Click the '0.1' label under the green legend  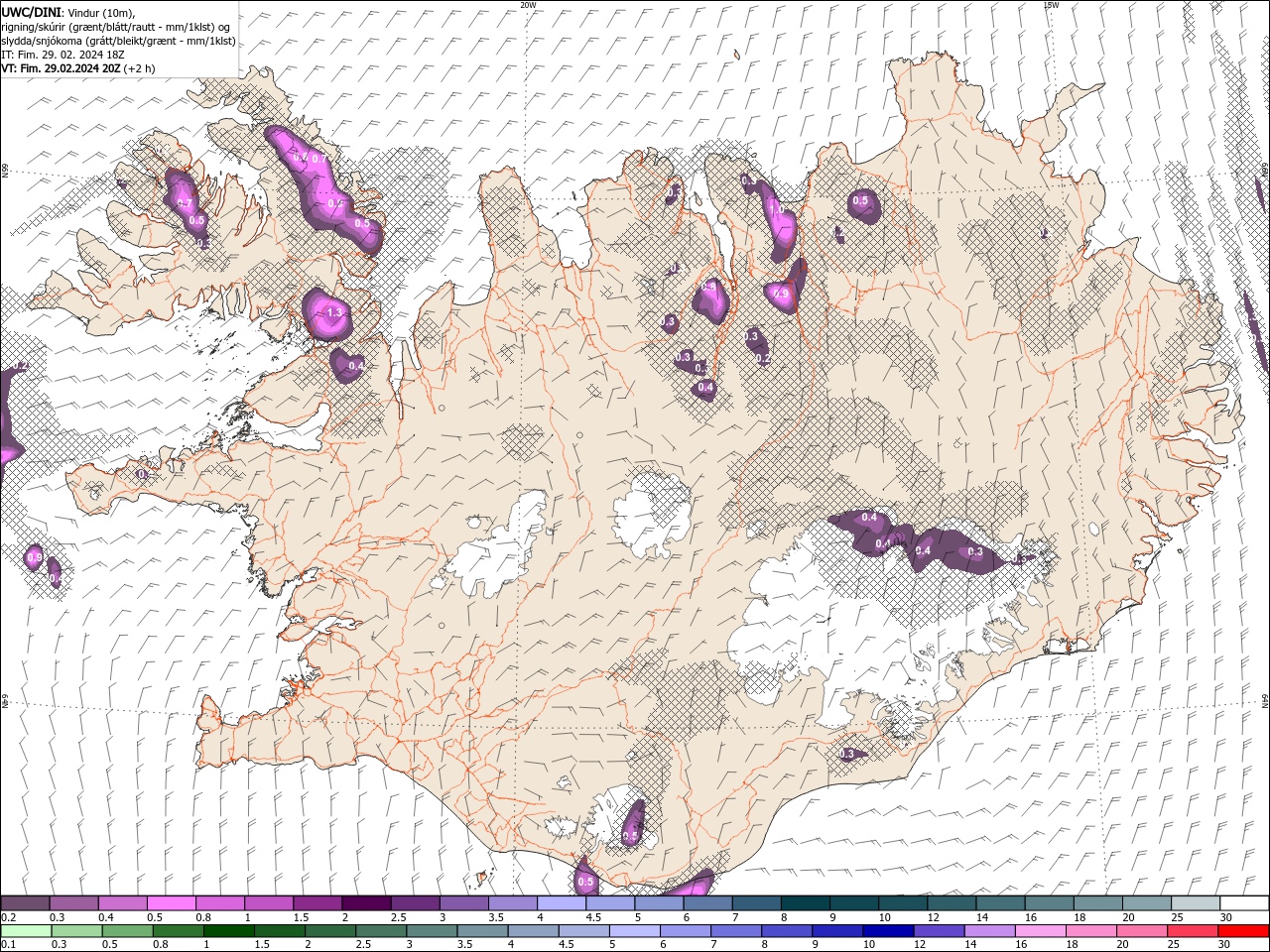[x=8, y=945]
